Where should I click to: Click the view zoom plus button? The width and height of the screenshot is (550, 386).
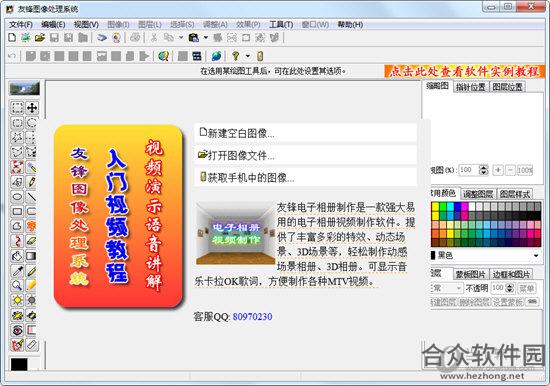click(x=497, y=170)
